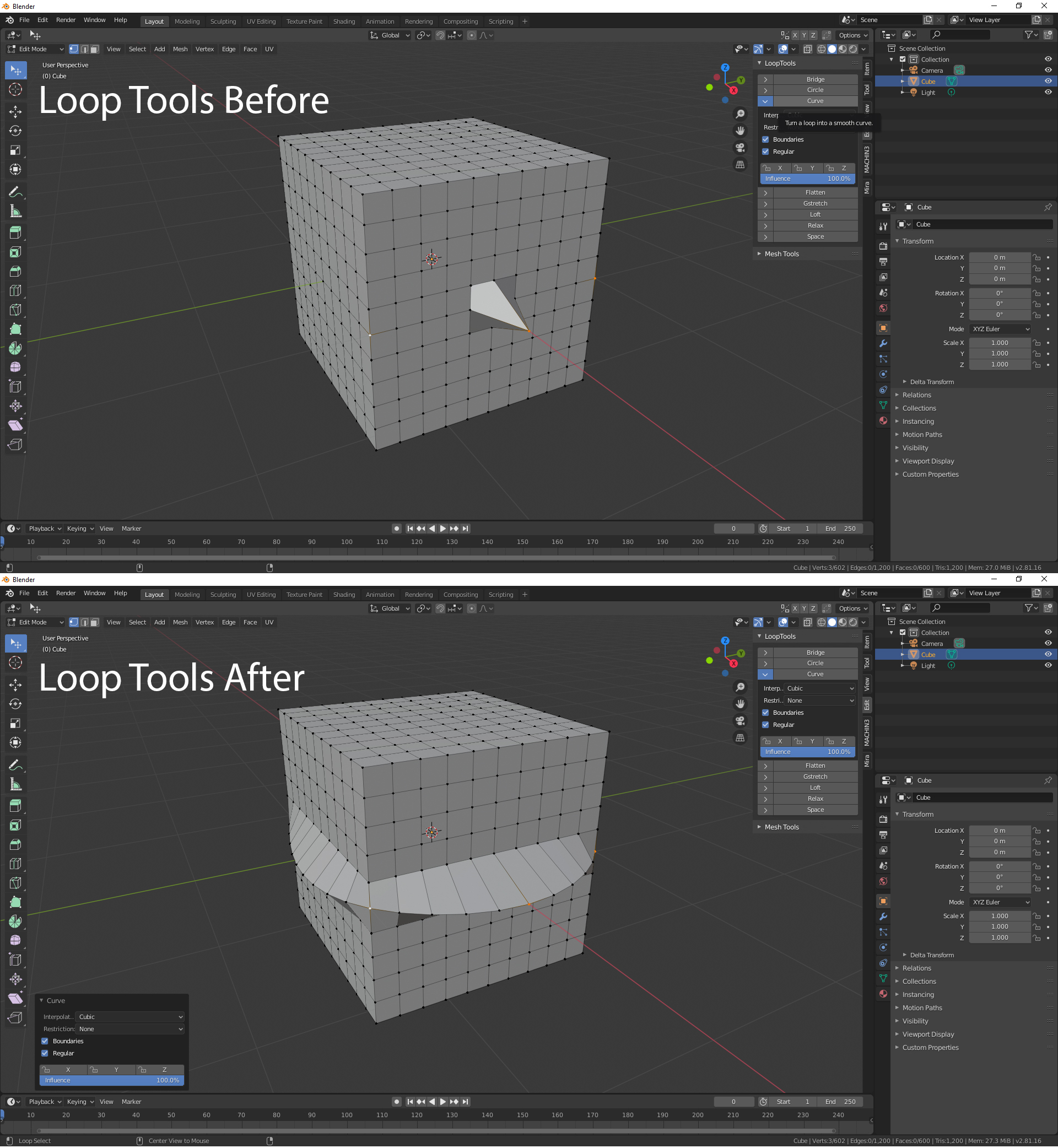
Task: Uncheck Regular in bottom-left Curve operator panel
Action: point(45,1053)
